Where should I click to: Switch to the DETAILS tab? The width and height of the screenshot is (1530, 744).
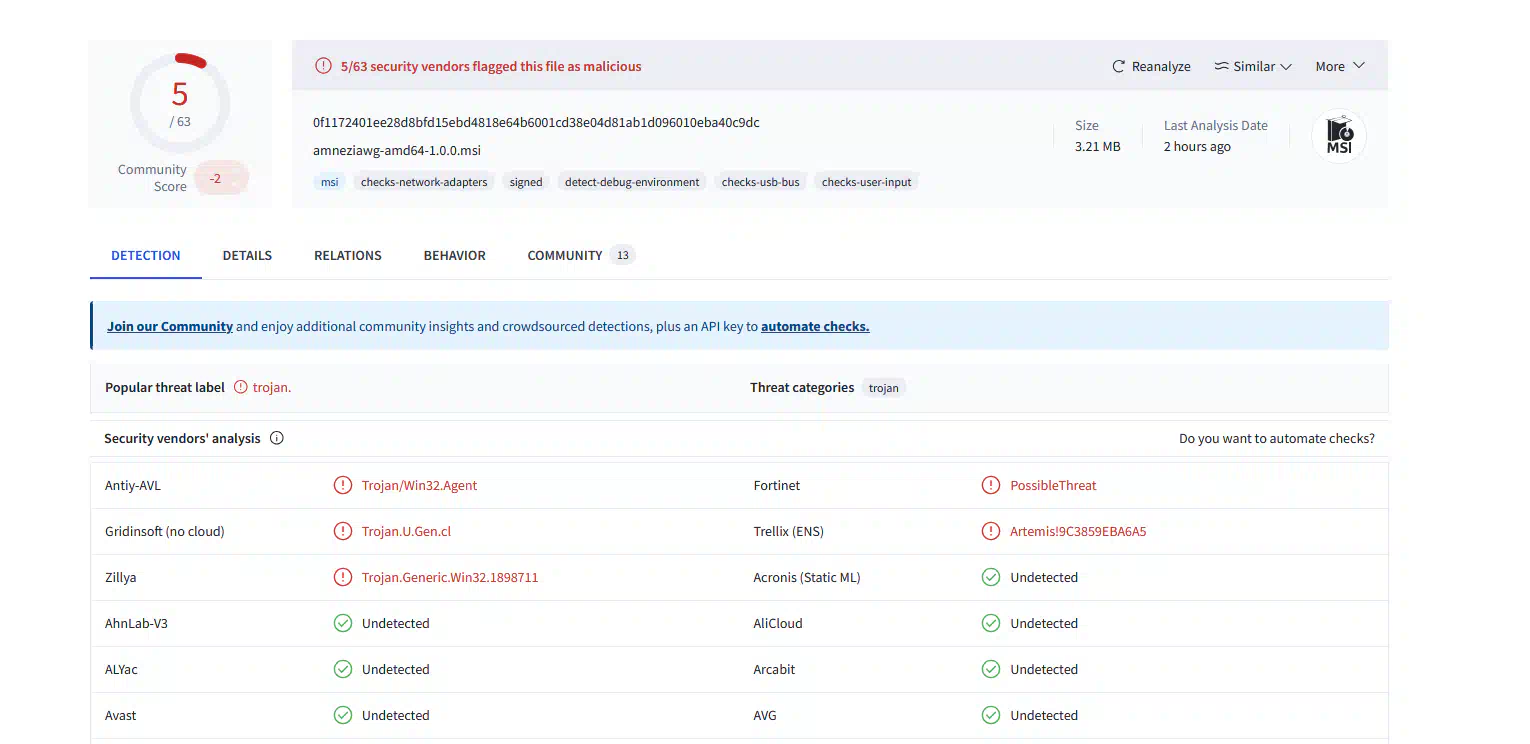247,255
